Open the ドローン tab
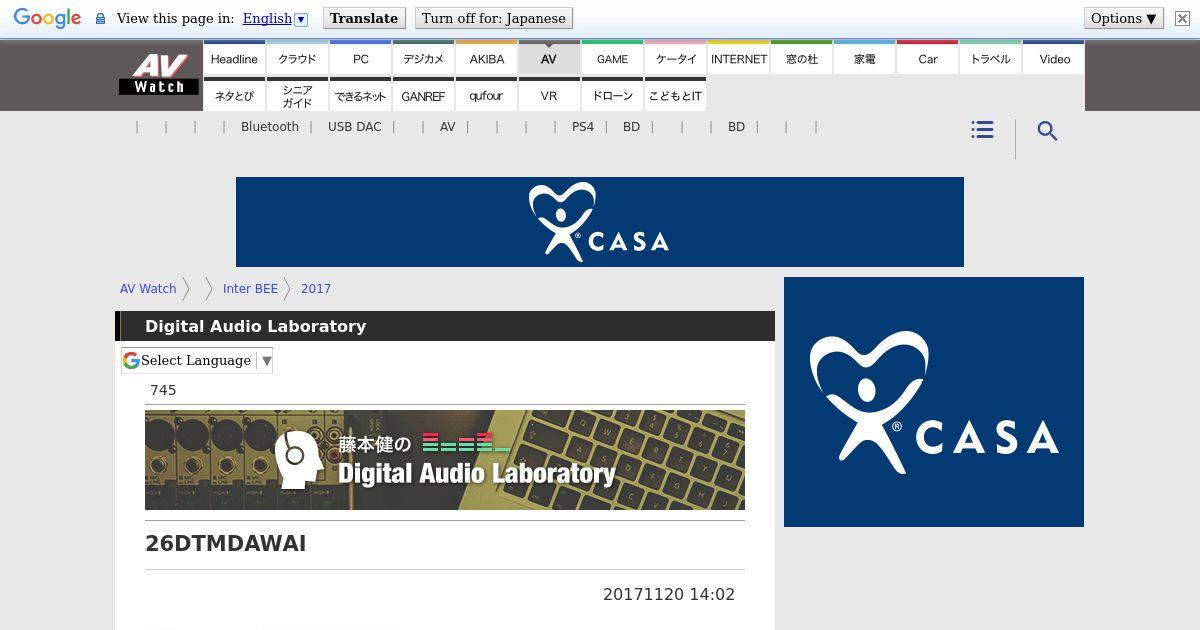Viewport: 1200px width, 630px height. pos(612,95)
